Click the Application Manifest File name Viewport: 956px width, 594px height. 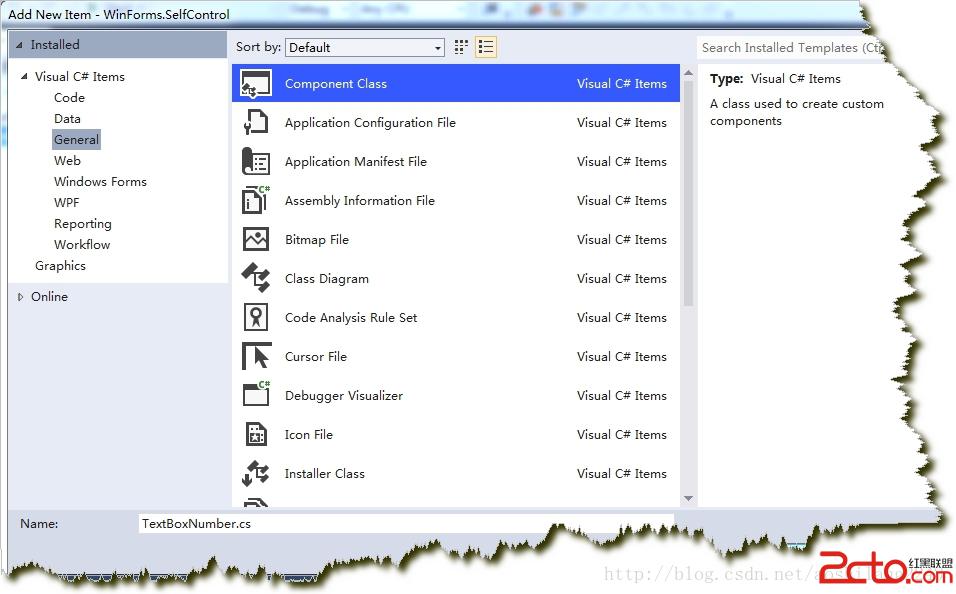point(355,162)
